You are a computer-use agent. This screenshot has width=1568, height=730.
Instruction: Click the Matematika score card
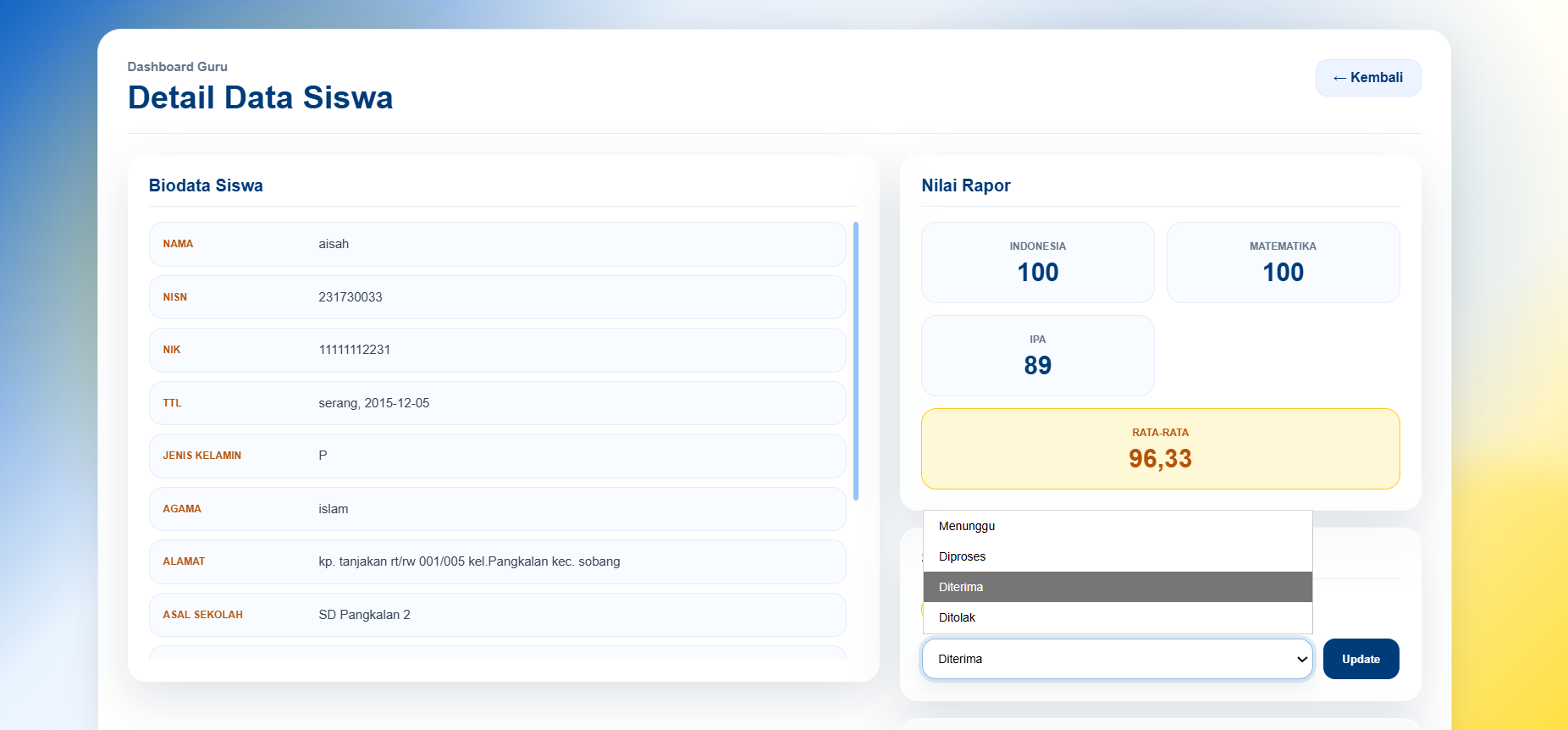[x=1284, y=263]
